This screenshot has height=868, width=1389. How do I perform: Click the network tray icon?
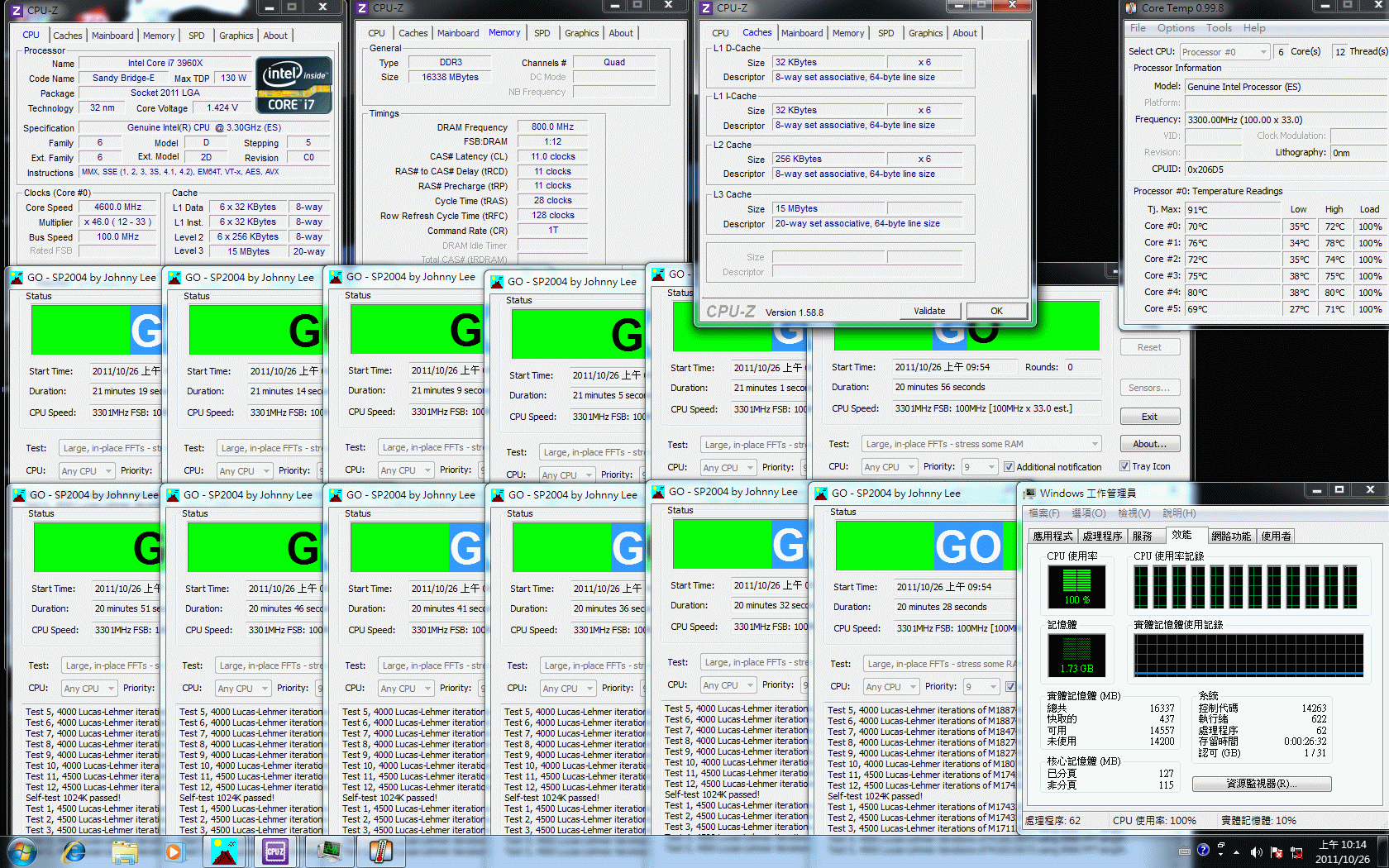coord(1296,851)
